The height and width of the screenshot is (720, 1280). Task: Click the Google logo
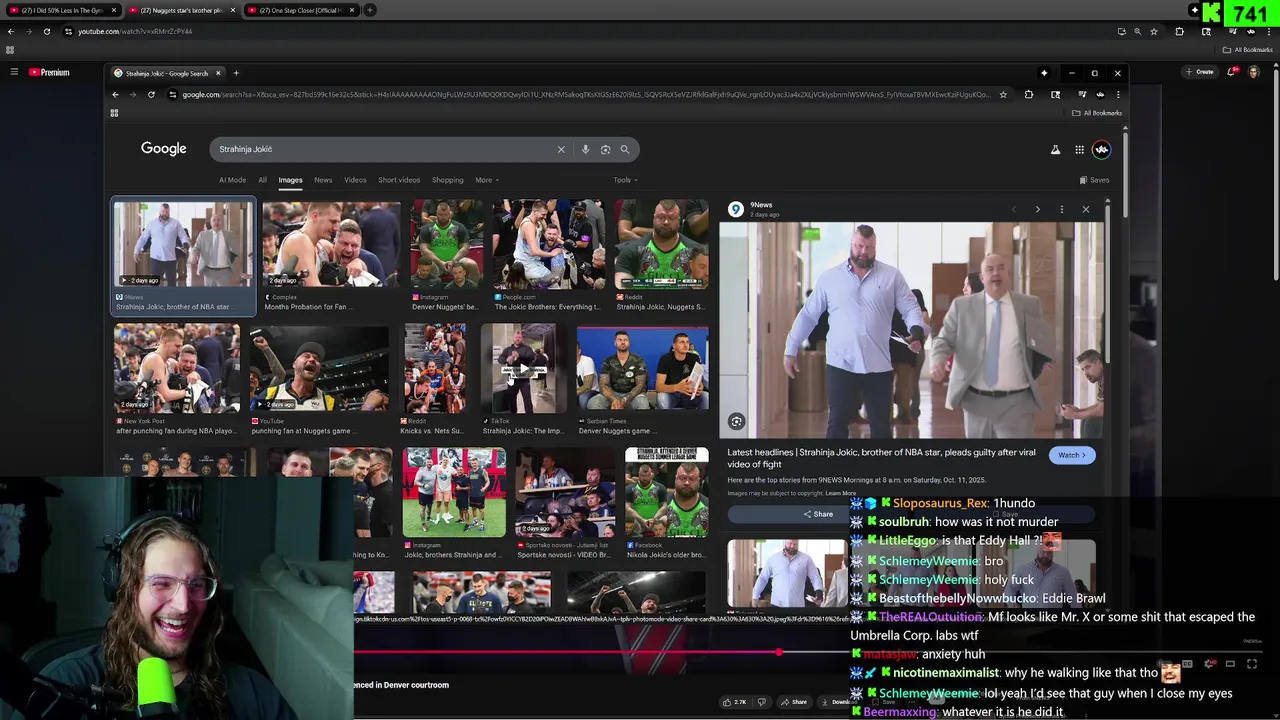click(163, 148)
